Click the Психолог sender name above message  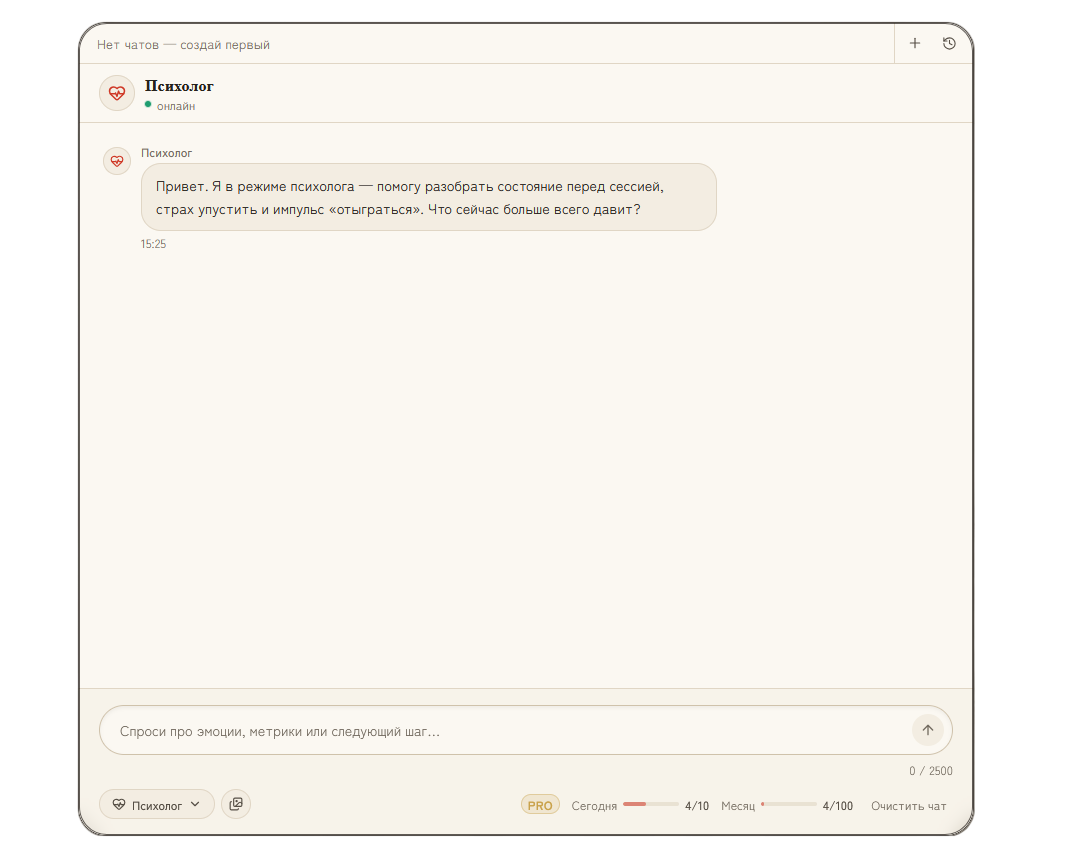pyautogui.click(x=166, y=153)
